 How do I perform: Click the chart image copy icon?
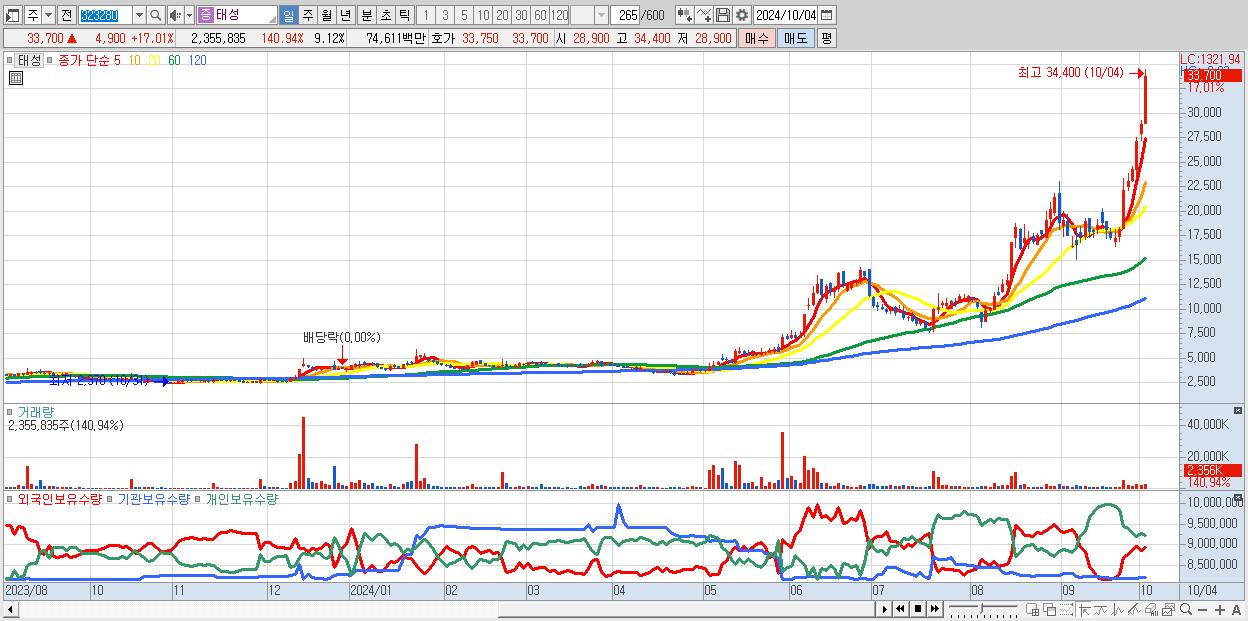(x=1168, y=609)
